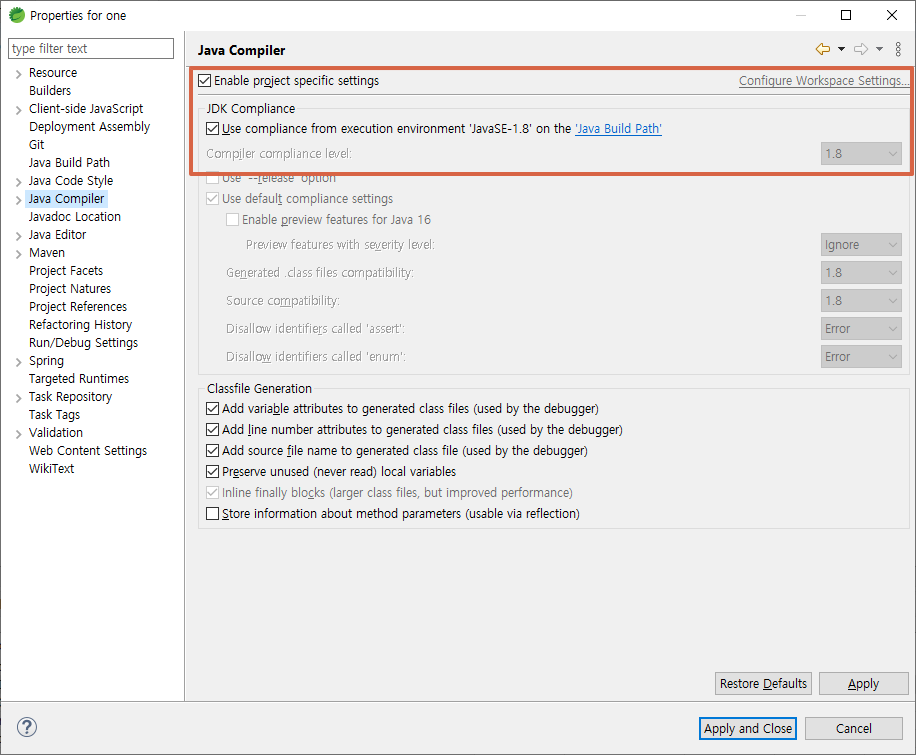Toggle Use compliance from execution environment checkbox
Image resolution: width=916 pixels, height=755 pixels.
213,129
